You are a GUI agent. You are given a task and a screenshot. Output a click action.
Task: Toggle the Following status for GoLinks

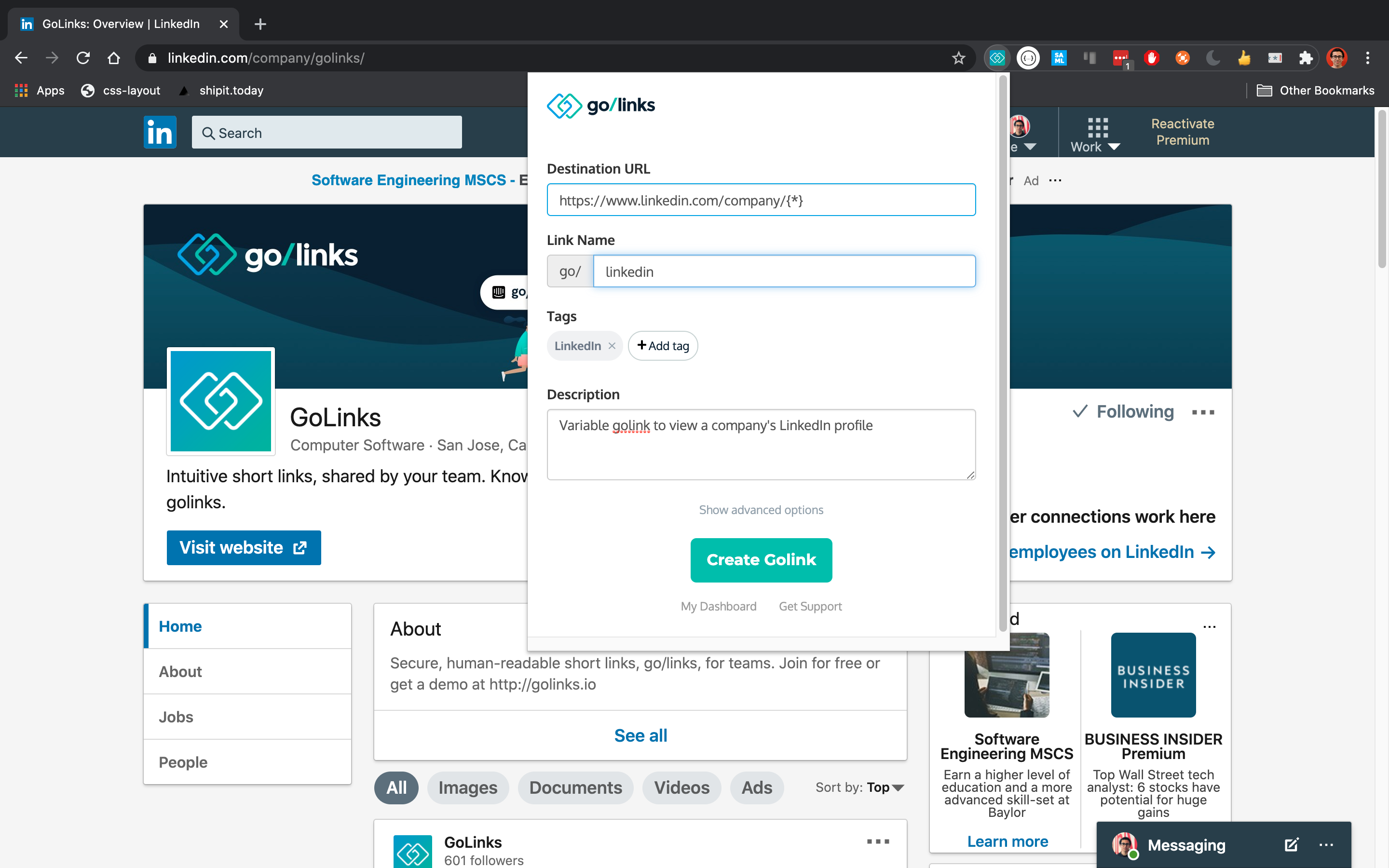click(x=1123, y=412)
